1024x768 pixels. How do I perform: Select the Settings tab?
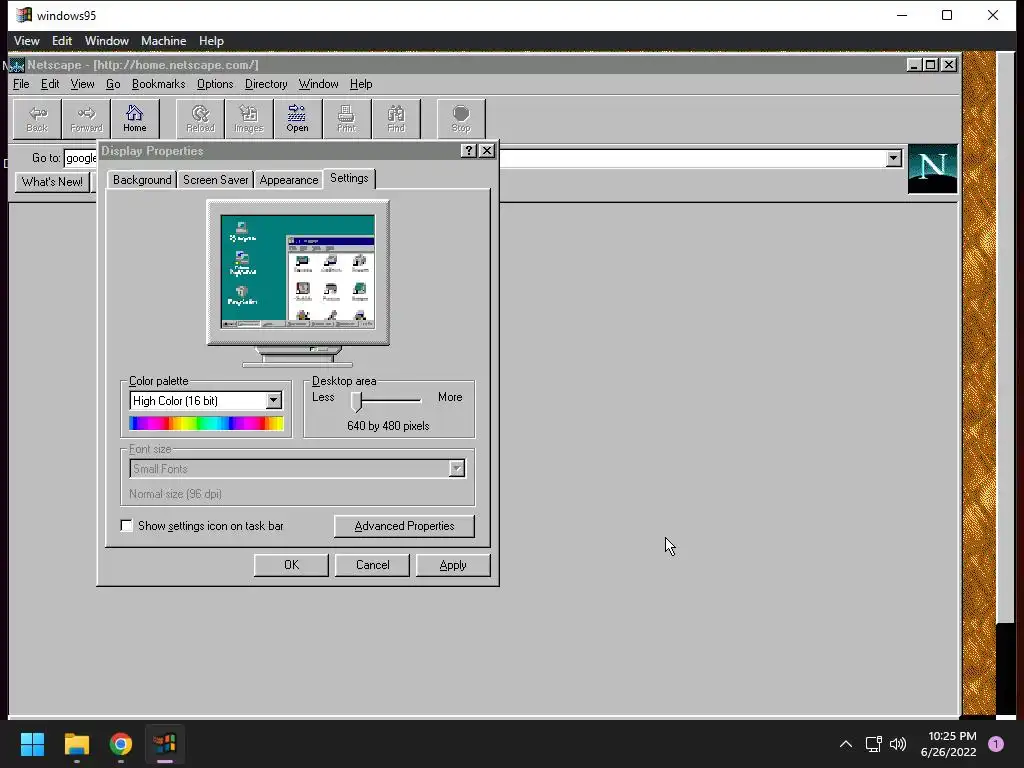tap(349, 178)
